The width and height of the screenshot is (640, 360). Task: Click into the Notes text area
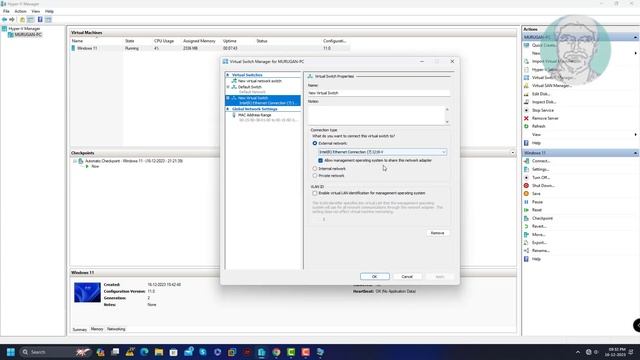pyautogui.click(x=376, y=115)
